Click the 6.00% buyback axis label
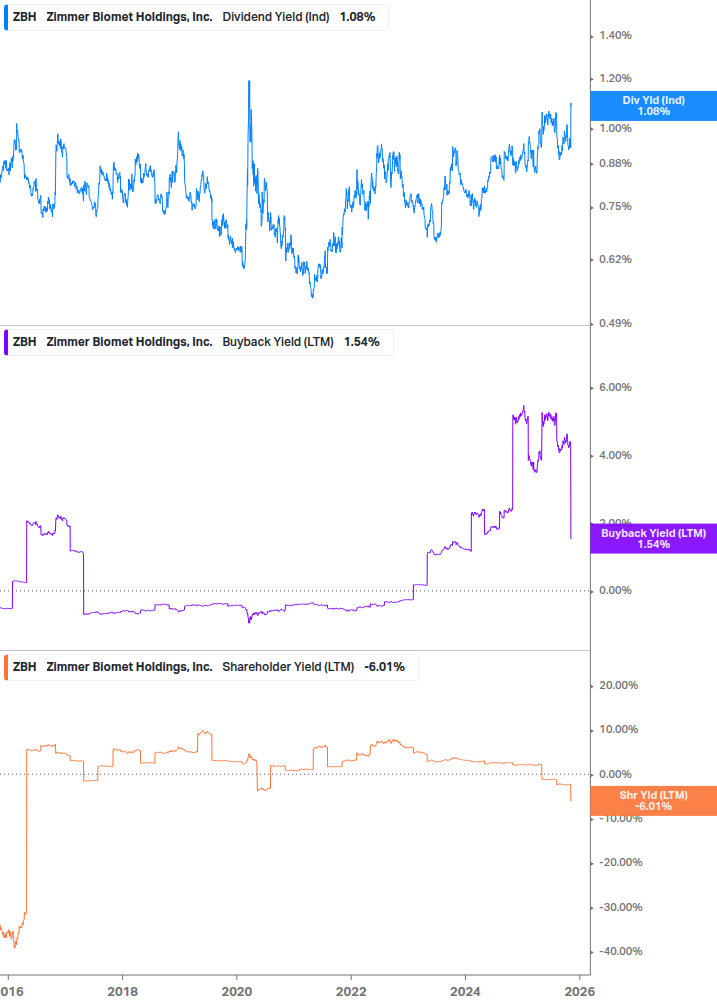 615,387
